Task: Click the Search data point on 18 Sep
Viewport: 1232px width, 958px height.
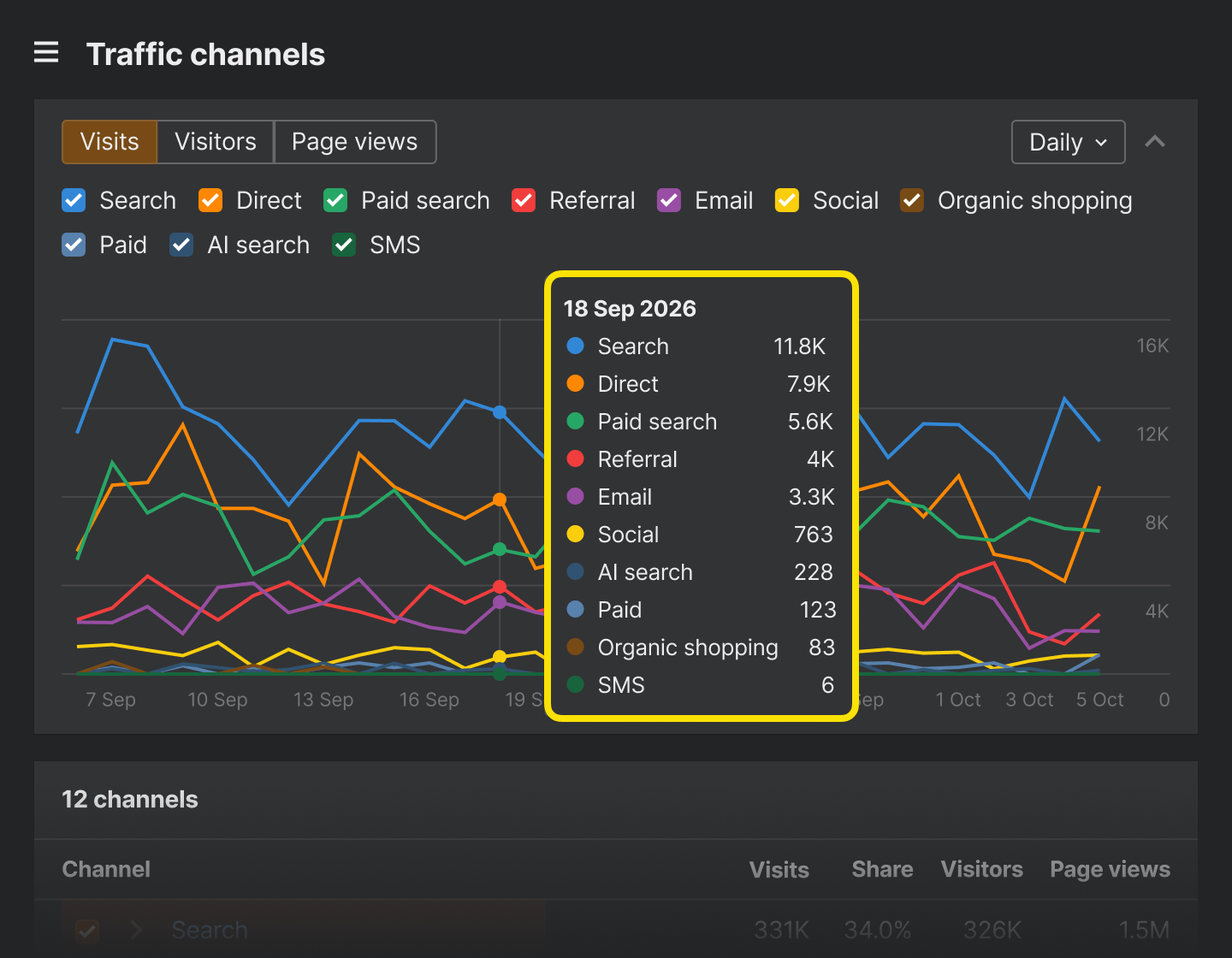Action: (500, 412)
